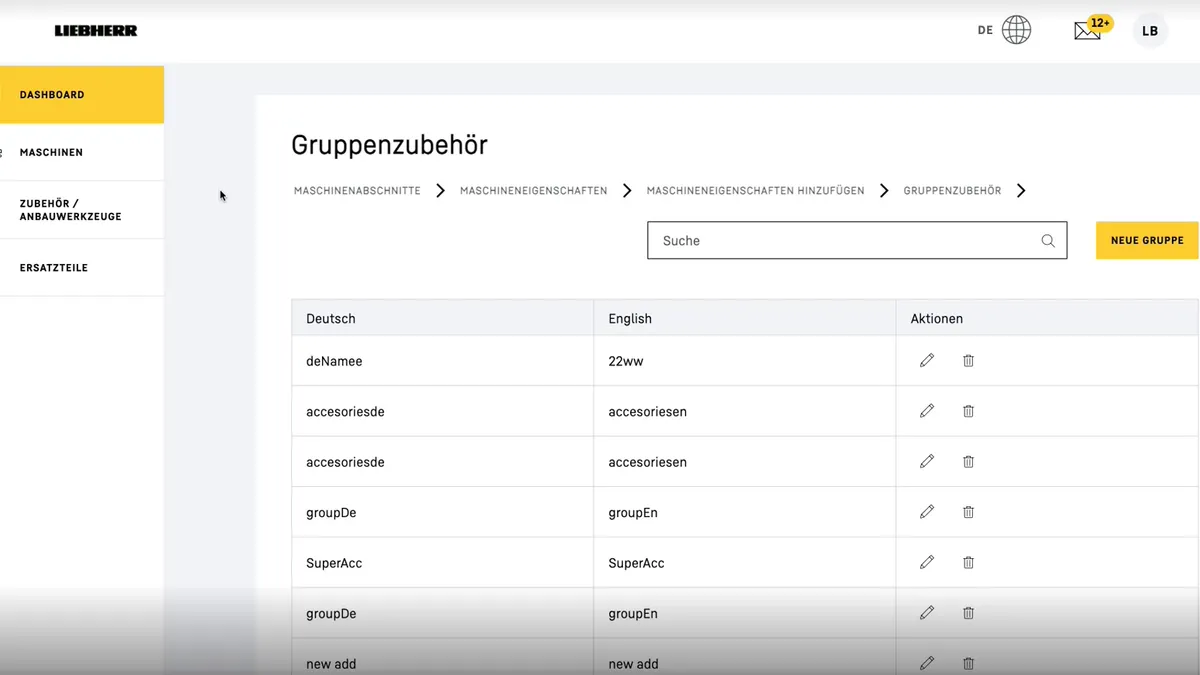Open Maschineneigenschaften hinzufügen breadcrumb link
The height and width of the screenshot is (675, 1200).
[x=754, y=190]
